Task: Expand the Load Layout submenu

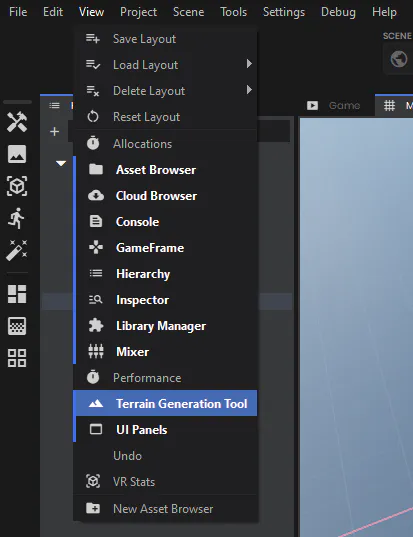Action: (165, 65)
